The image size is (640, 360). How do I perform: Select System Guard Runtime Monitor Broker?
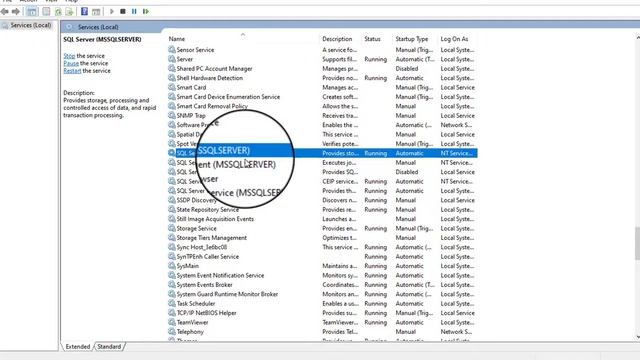[x=322, y=294]
